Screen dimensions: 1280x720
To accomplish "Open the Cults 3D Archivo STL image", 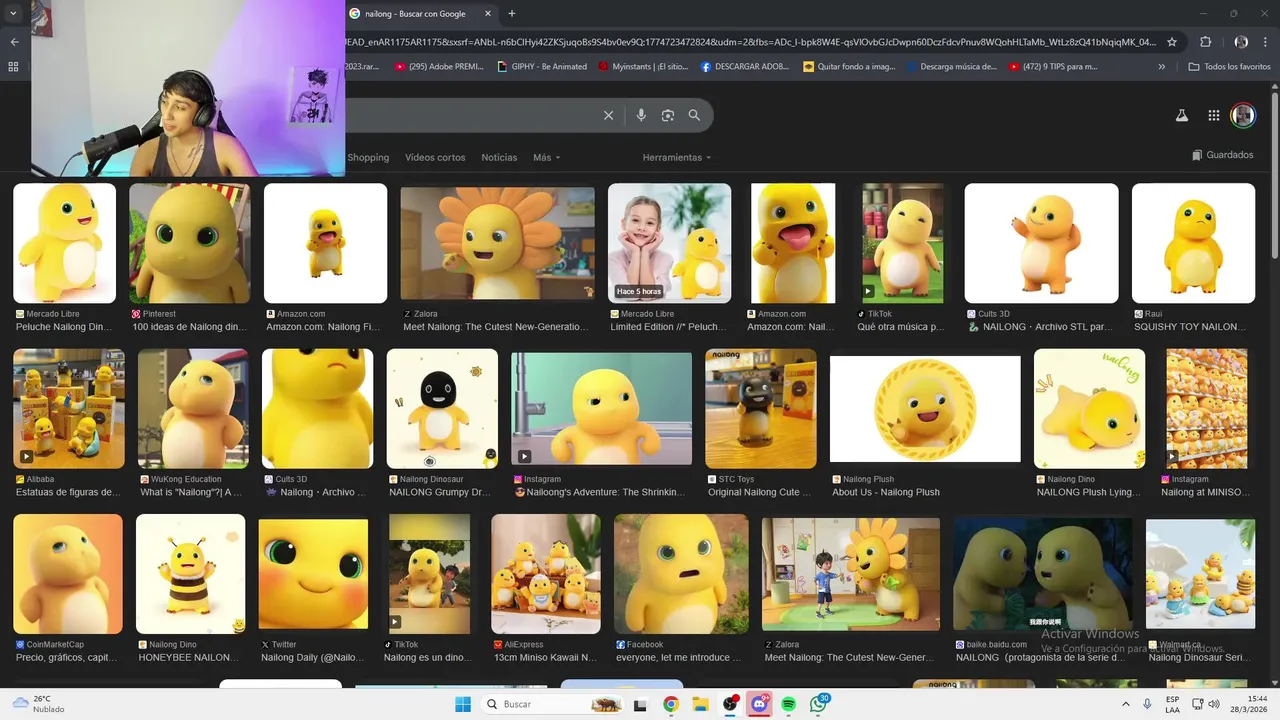I will point(1041,243).
